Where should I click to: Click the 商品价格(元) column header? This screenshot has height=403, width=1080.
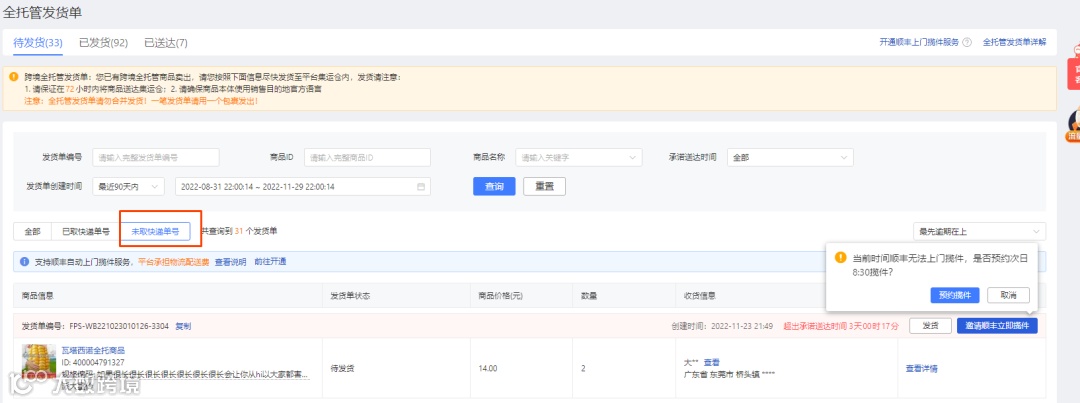coord(501,296)
